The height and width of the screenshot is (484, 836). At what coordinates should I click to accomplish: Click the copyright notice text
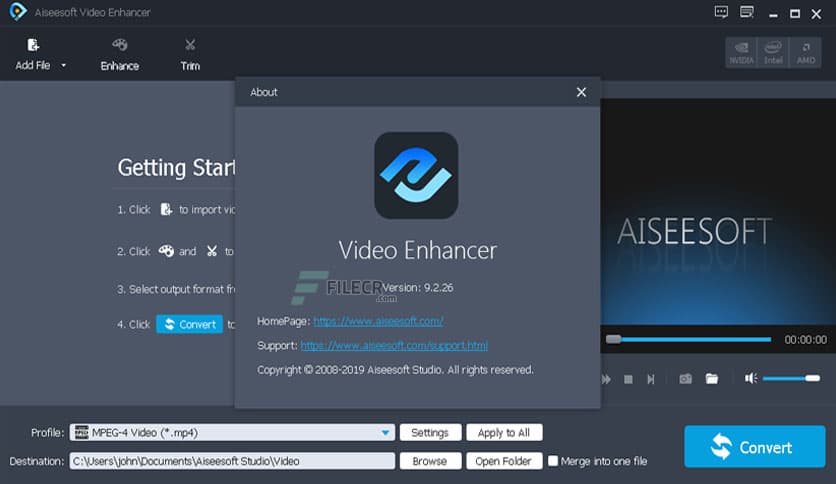click(395, 370)
